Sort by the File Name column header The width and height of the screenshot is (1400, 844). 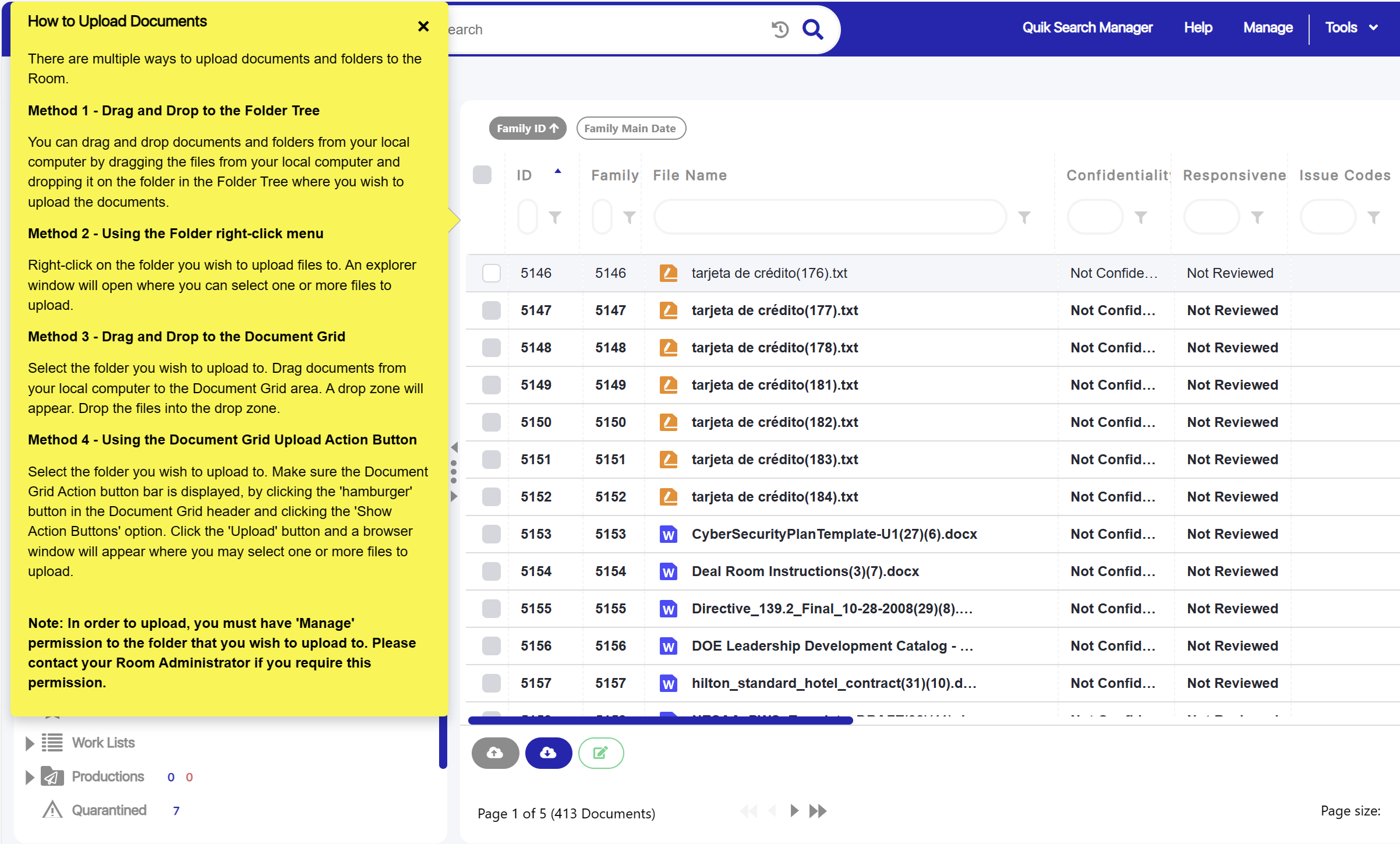coord(690,175)
